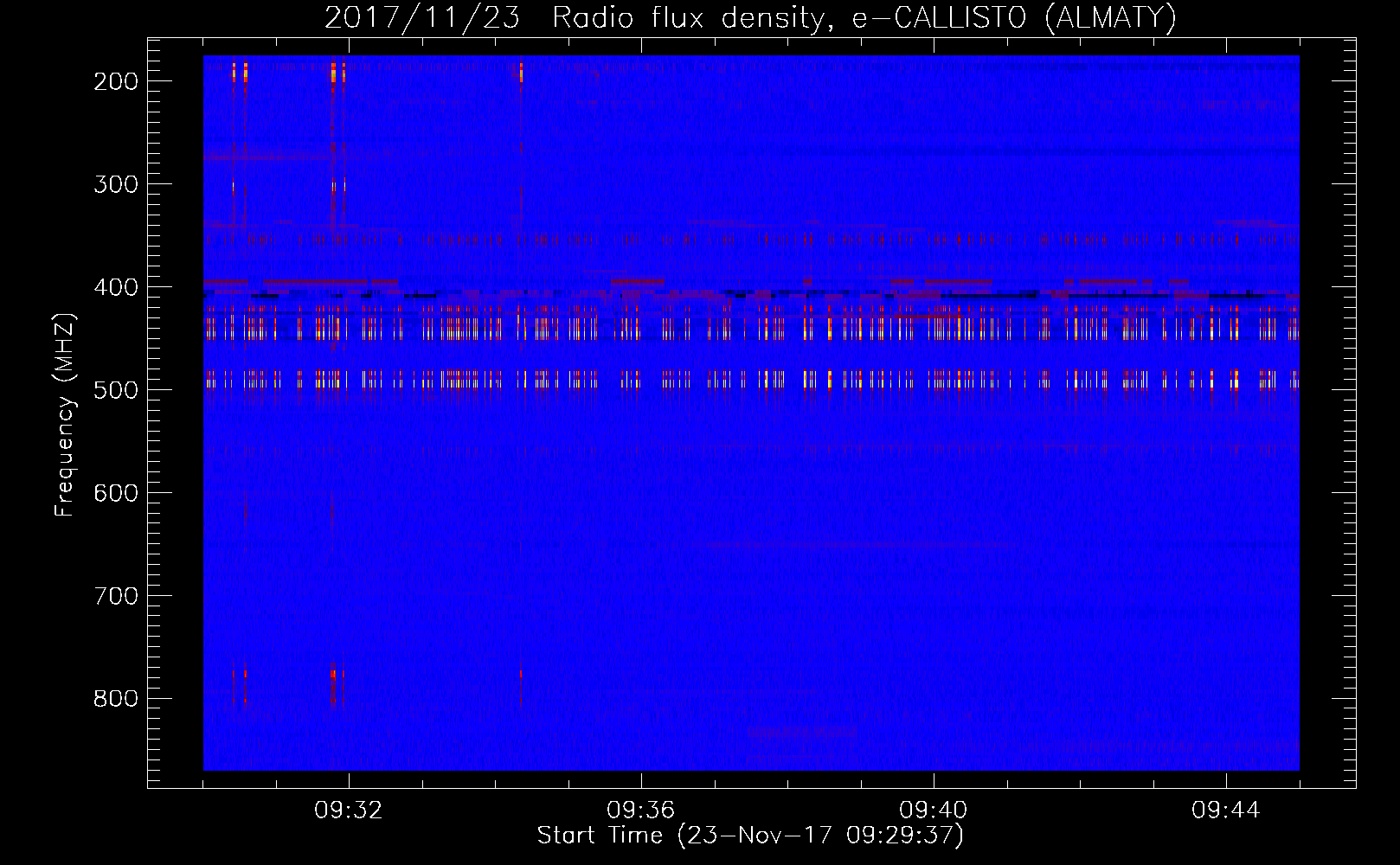Select the 600 frequency tick label
Viewport: 1400px width, 865px height.
click(x=116, y=493)
